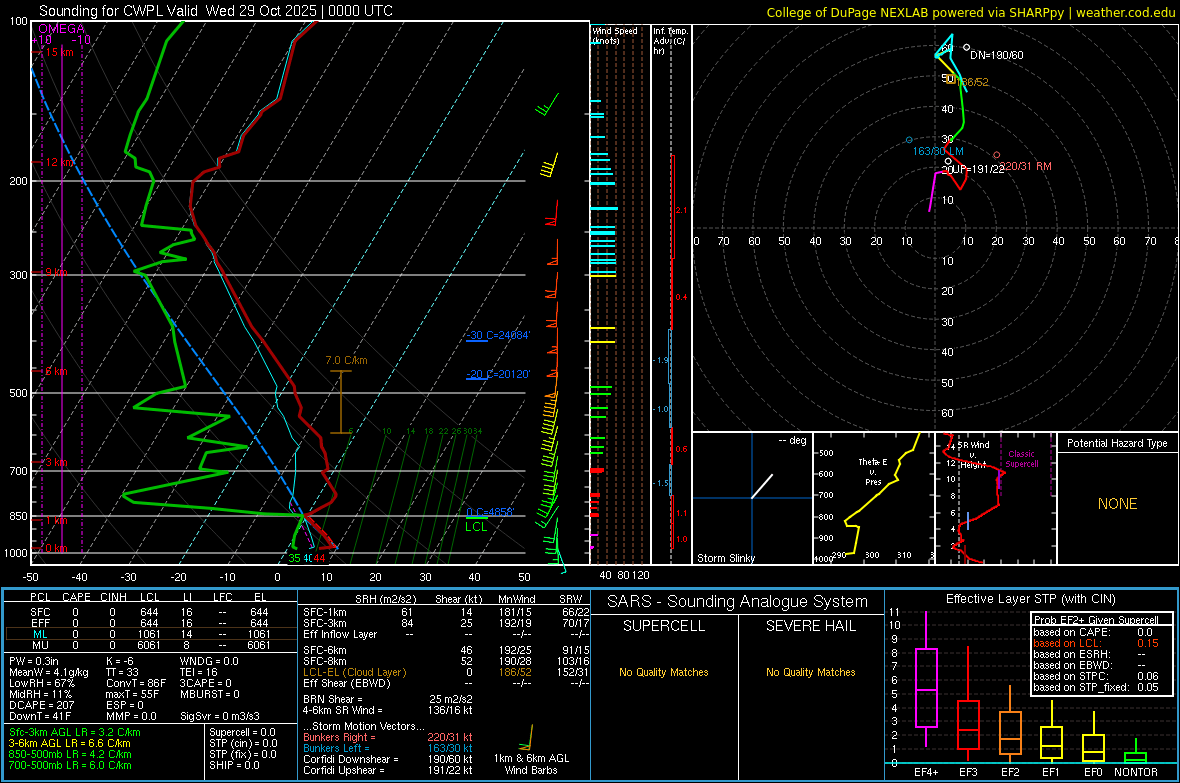The image size is (1180, 783).
Task: Click the 'TEI = 16' value
Action: (x=199, y=672)
